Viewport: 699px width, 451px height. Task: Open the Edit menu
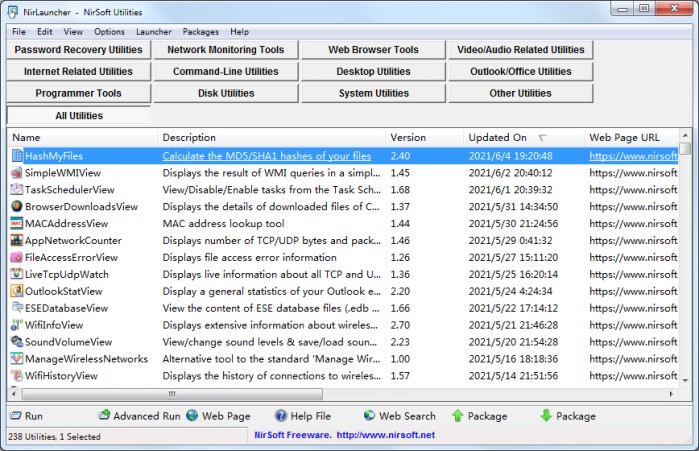45,32
